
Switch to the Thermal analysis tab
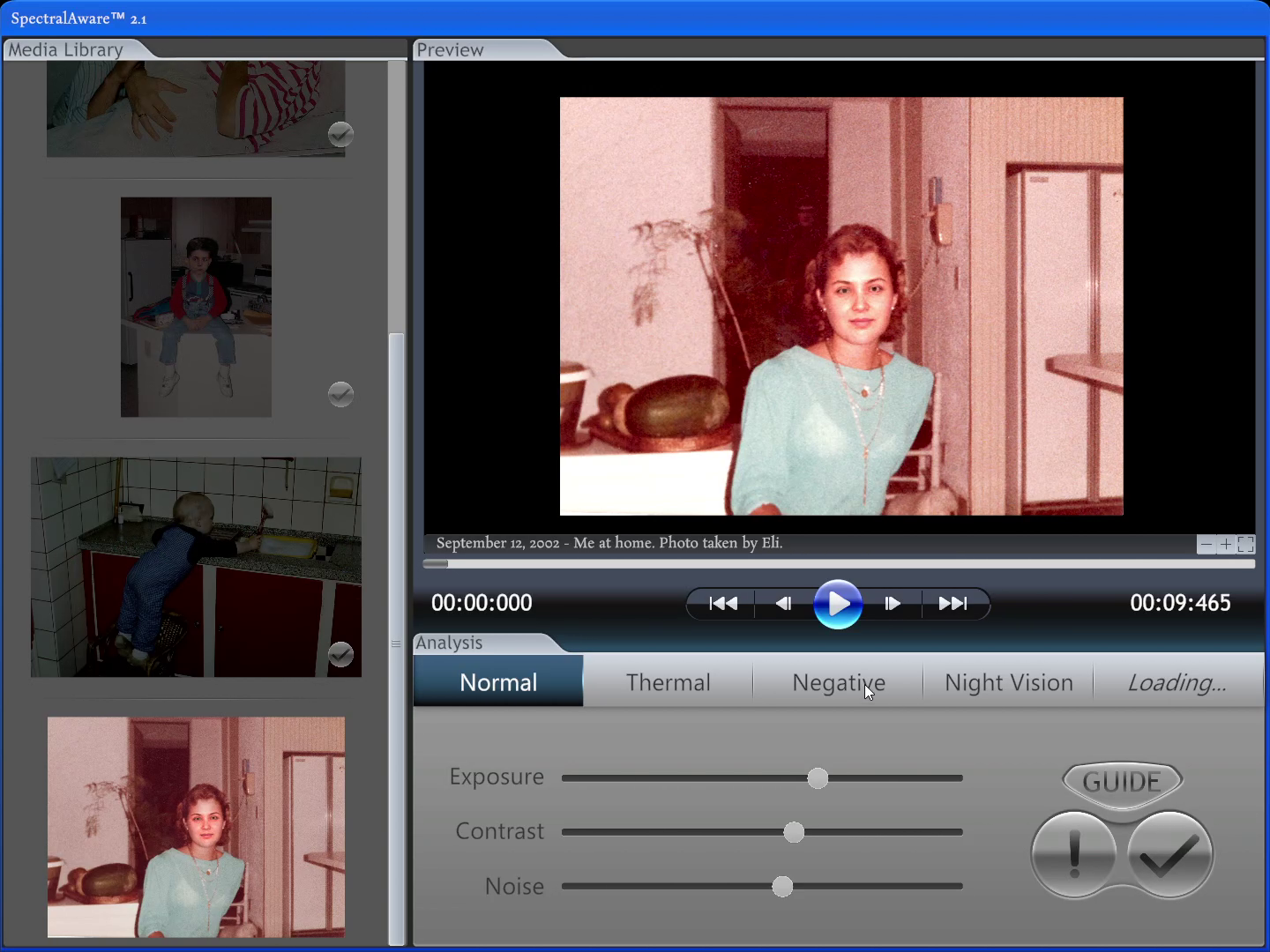669,682
